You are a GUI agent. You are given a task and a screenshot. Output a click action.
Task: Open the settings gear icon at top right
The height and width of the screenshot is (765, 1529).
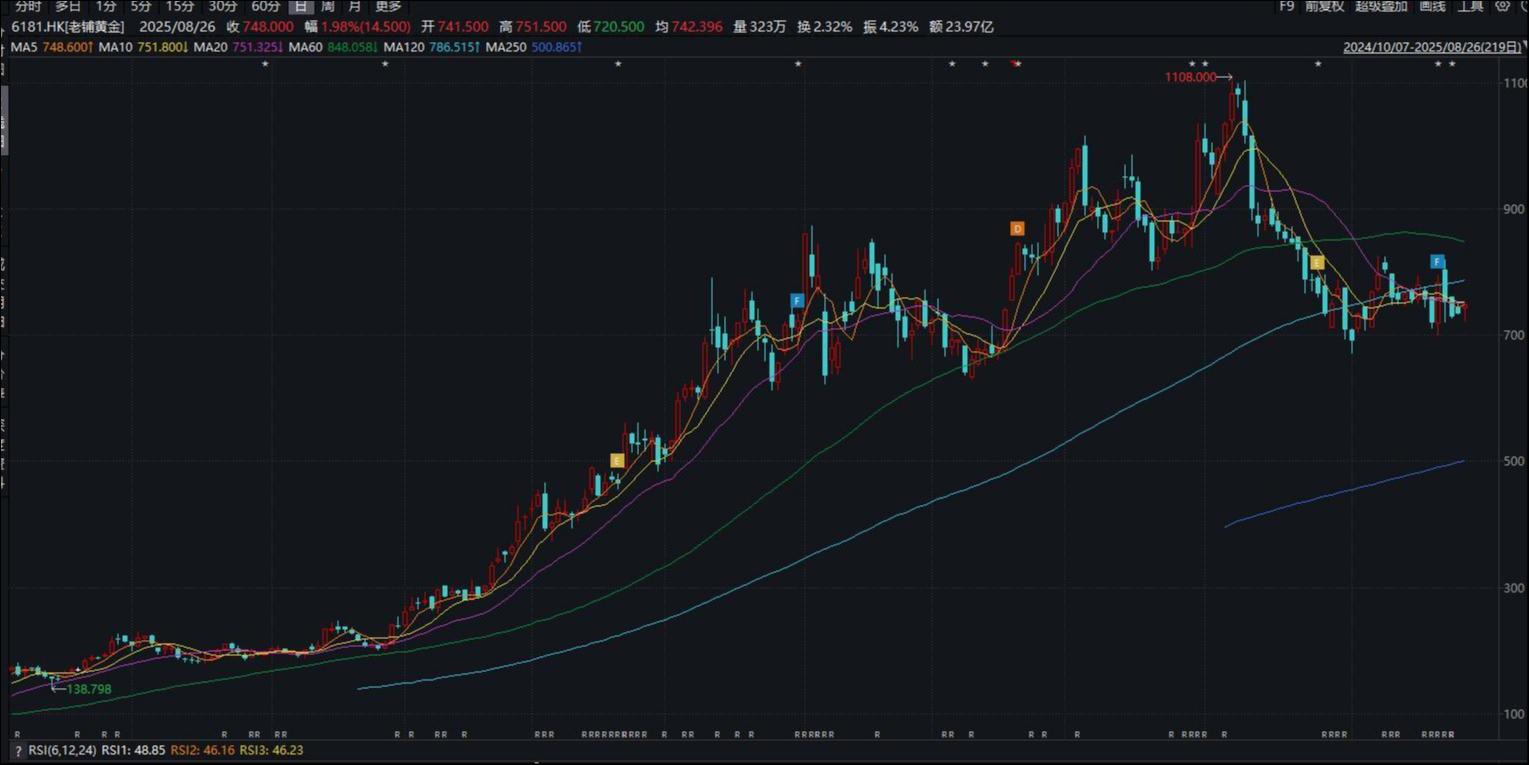click(x=1503, y=7)
